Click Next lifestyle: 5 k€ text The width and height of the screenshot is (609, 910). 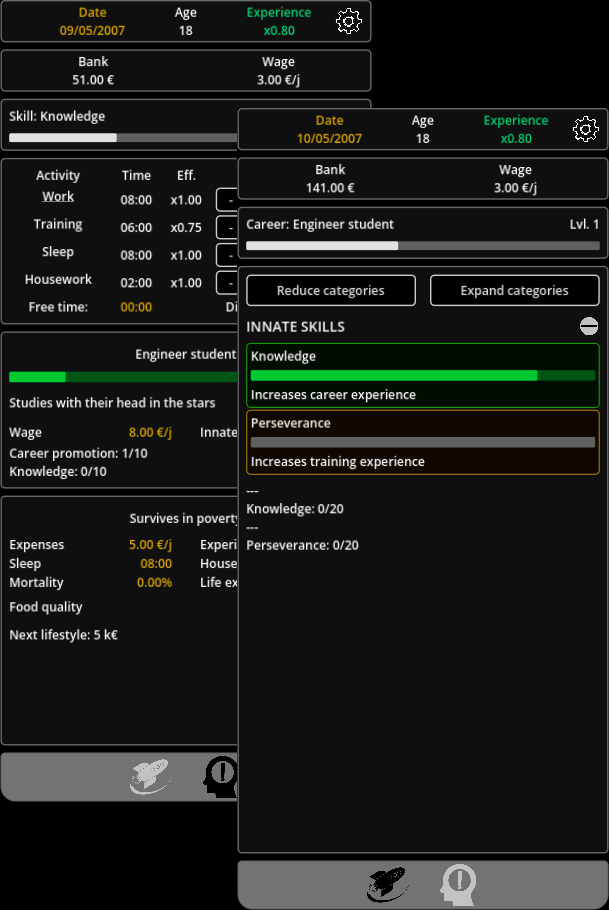[63, 635]
